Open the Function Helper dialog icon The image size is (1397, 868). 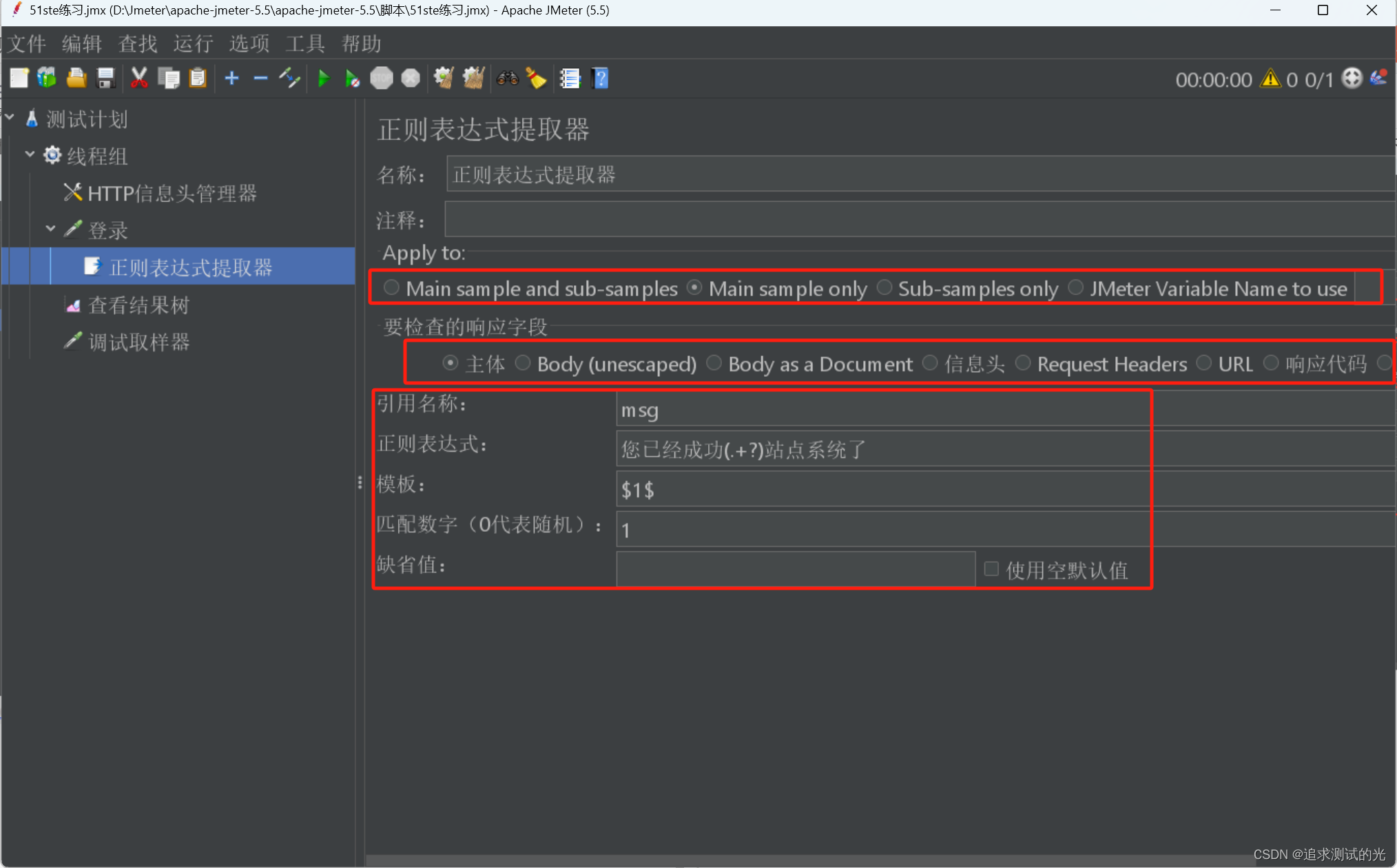570,79
